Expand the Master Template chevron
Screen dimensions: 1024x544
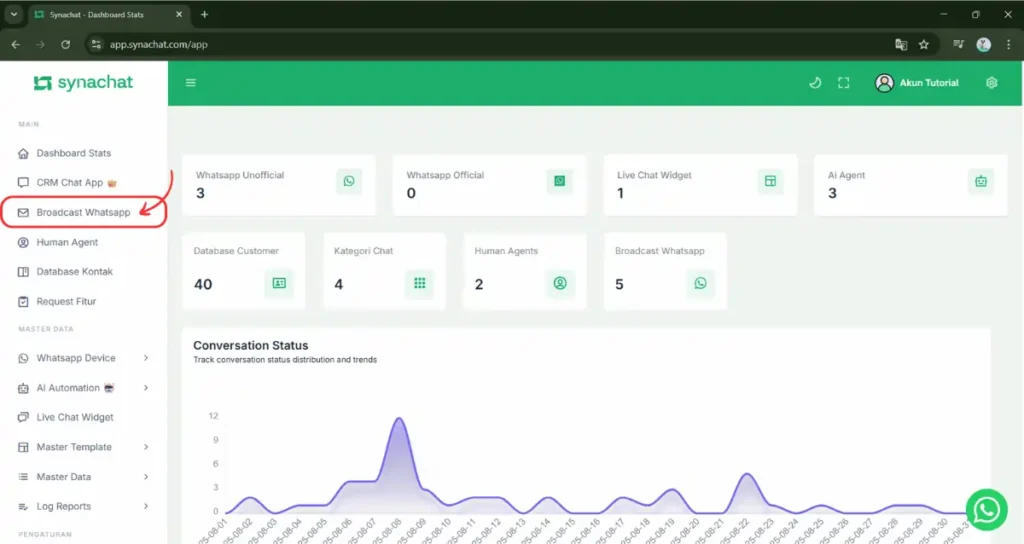[146, 447]
